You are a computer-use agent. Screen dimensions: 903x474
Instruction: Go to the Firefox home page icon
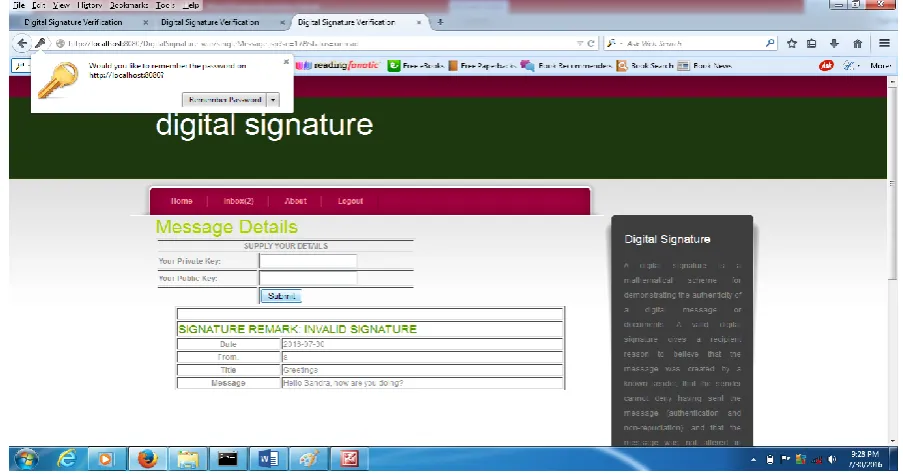pos(858,43)
